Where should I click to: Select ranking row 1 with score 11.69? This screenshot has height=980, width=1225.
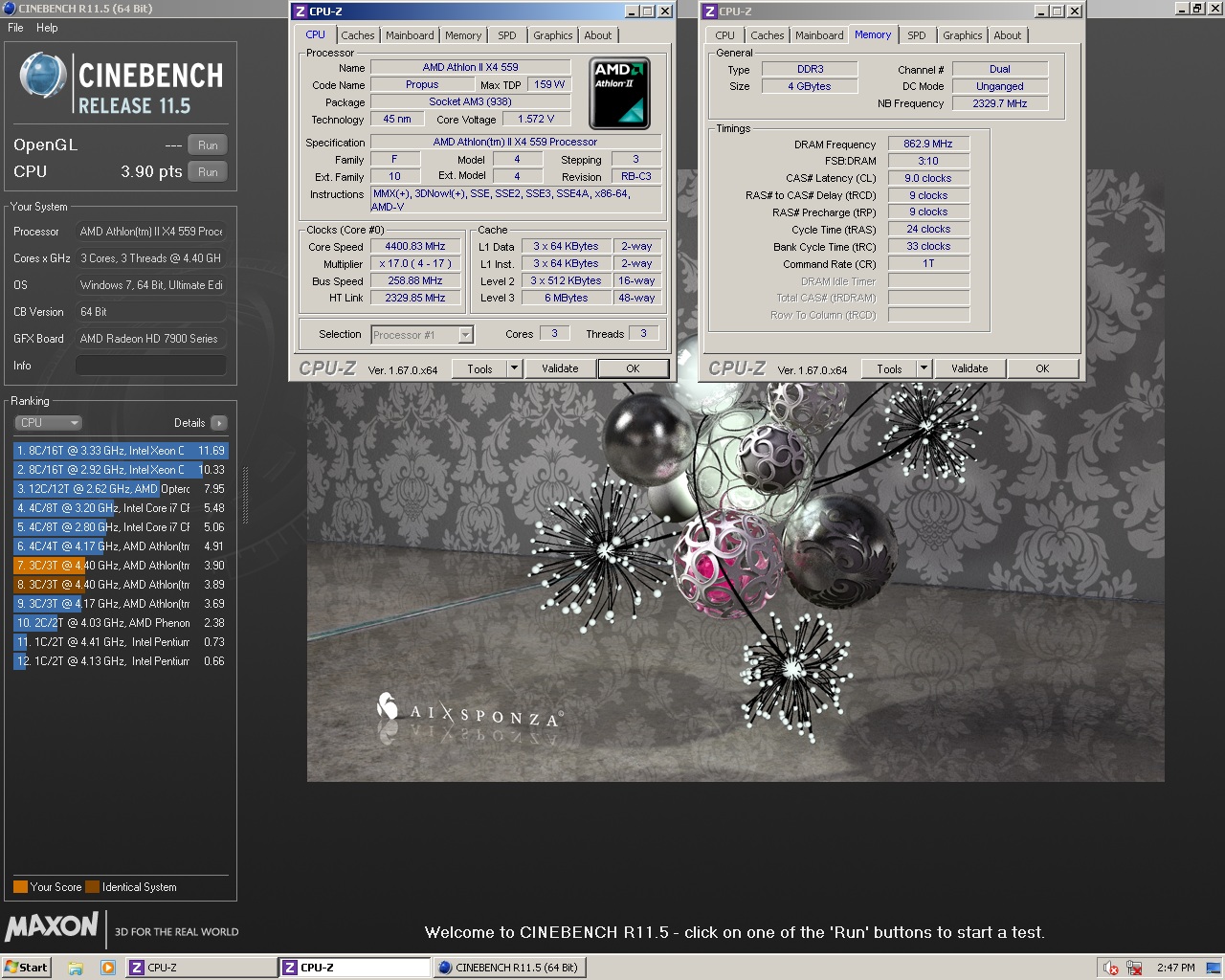tap(121, 451)
